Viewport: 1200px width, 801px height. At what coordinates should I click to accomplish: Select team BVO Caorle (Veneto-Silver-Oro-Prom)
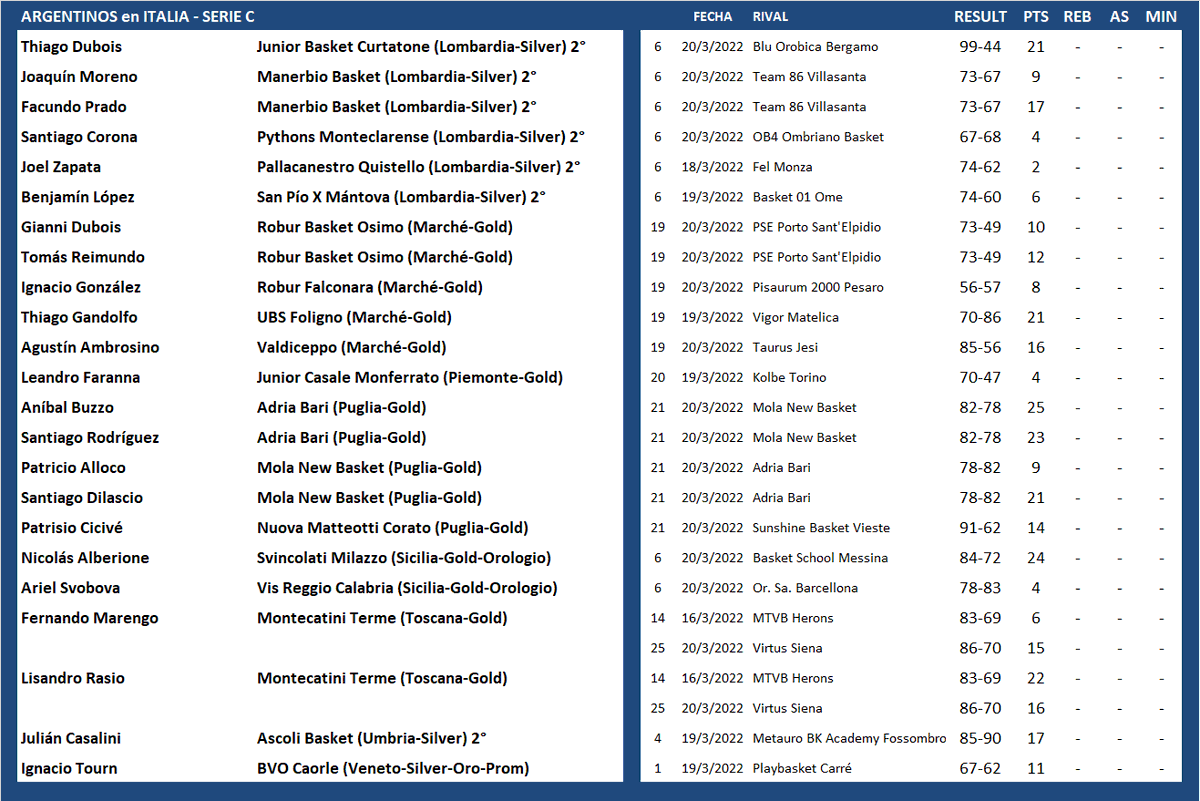click(393, 768)
